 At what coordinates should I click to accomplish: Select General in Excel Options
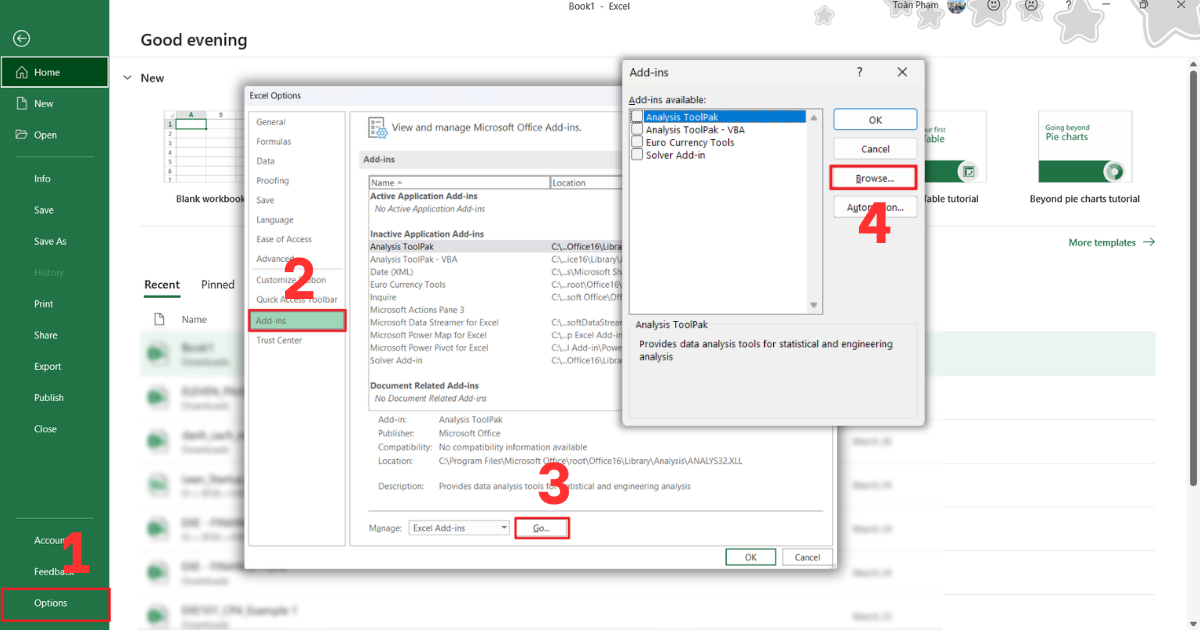tap(271, 122)
